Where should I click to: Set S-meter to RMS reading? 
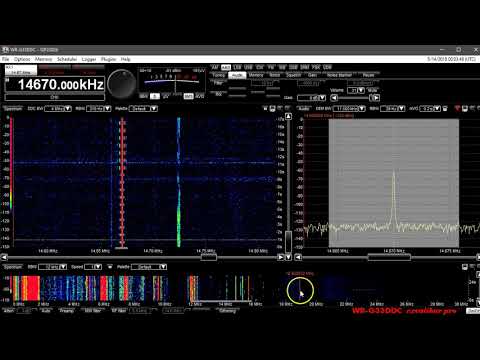188,96
